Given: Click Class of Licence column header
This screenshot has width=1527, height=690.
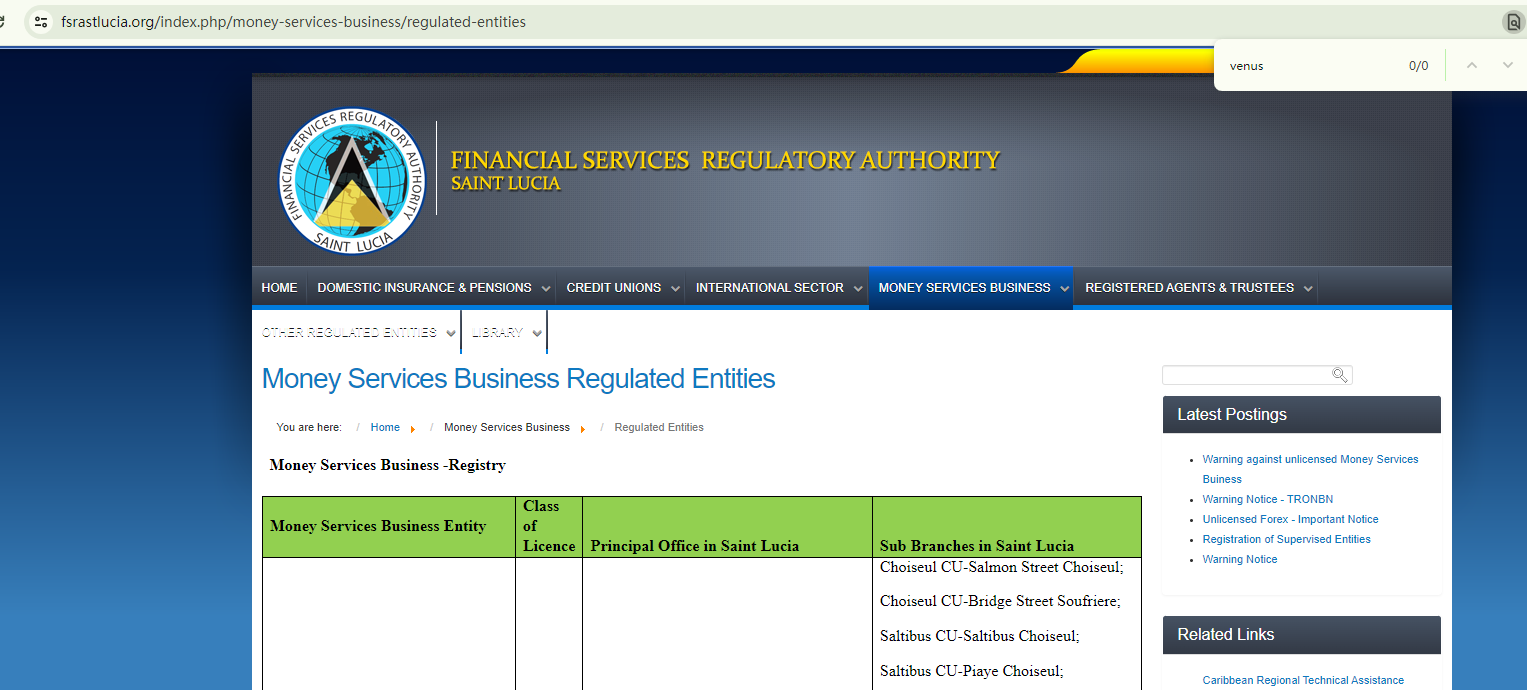Looking at the screenshot, I should coord(549,526).
